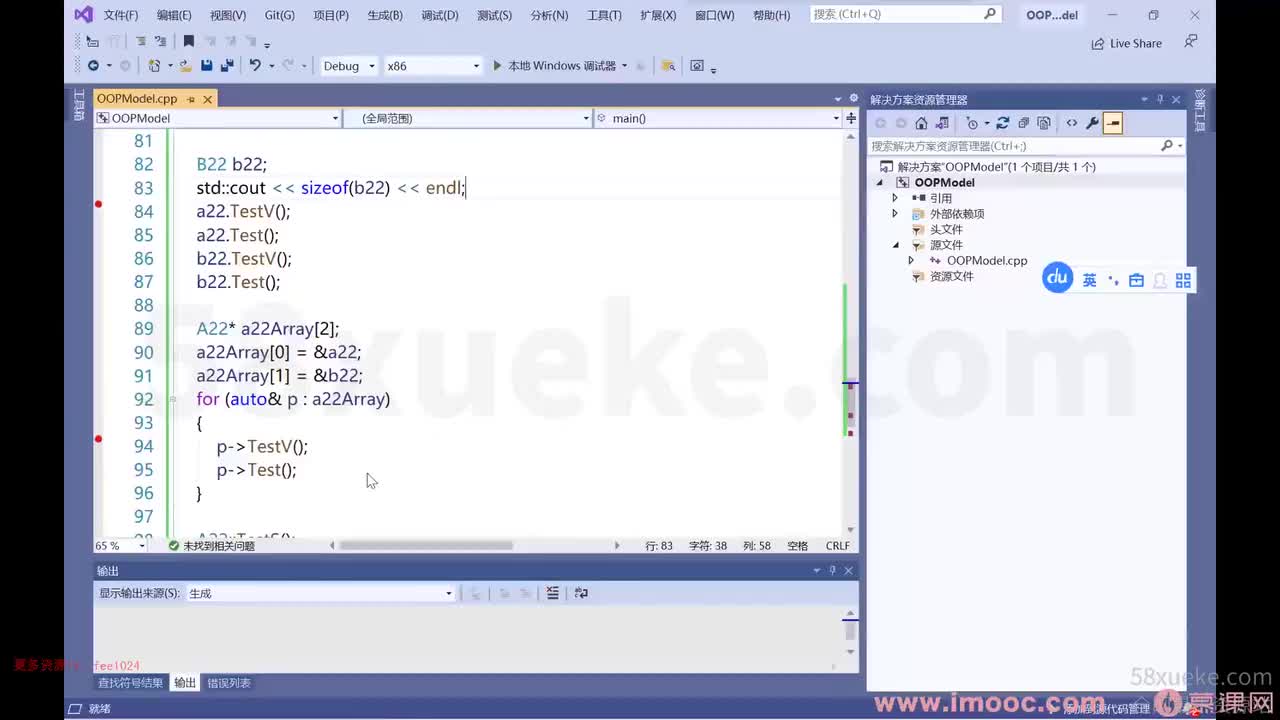Expand 外部依赖项 node
Image resolution: width=1280 pixels, height=720 pixels.
895,214
